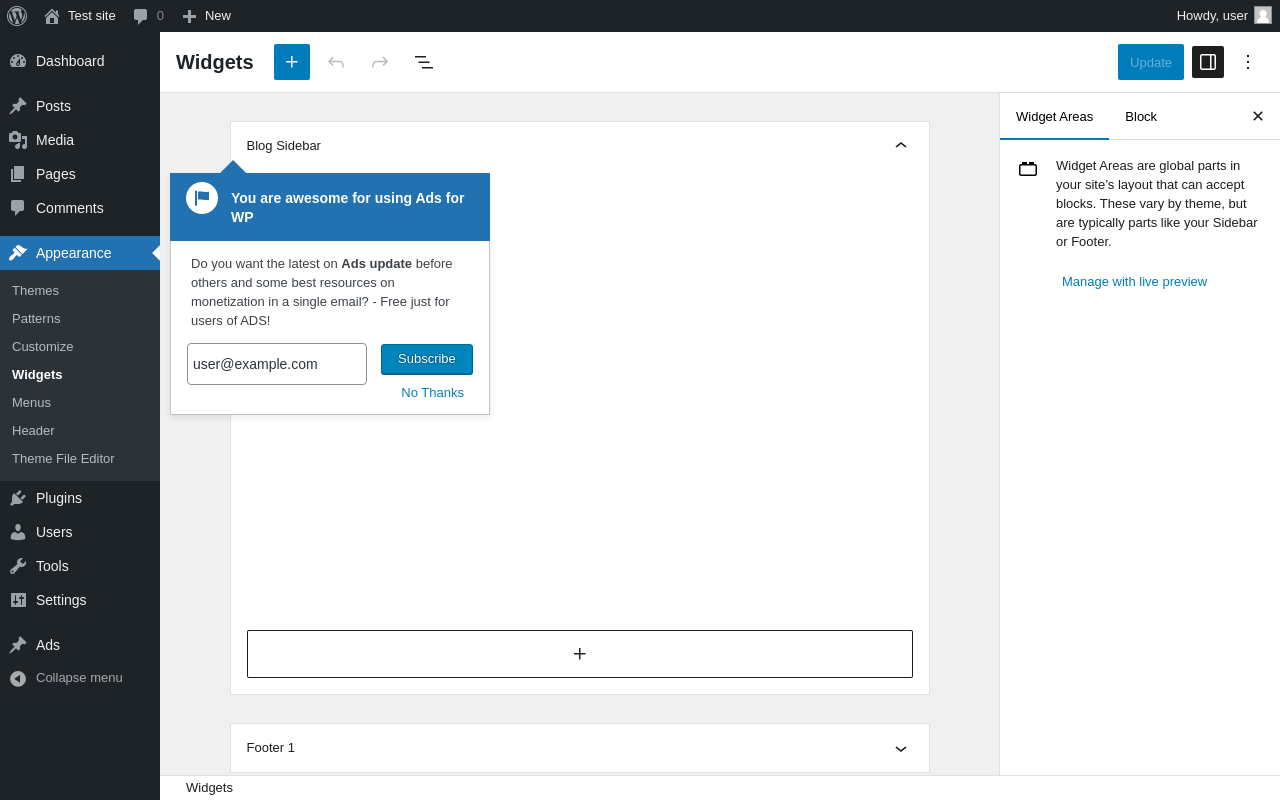Viewport: 1280px width, 800px height.
Task: Open the New content dropdown in admin bar
Action: [207, 16]
